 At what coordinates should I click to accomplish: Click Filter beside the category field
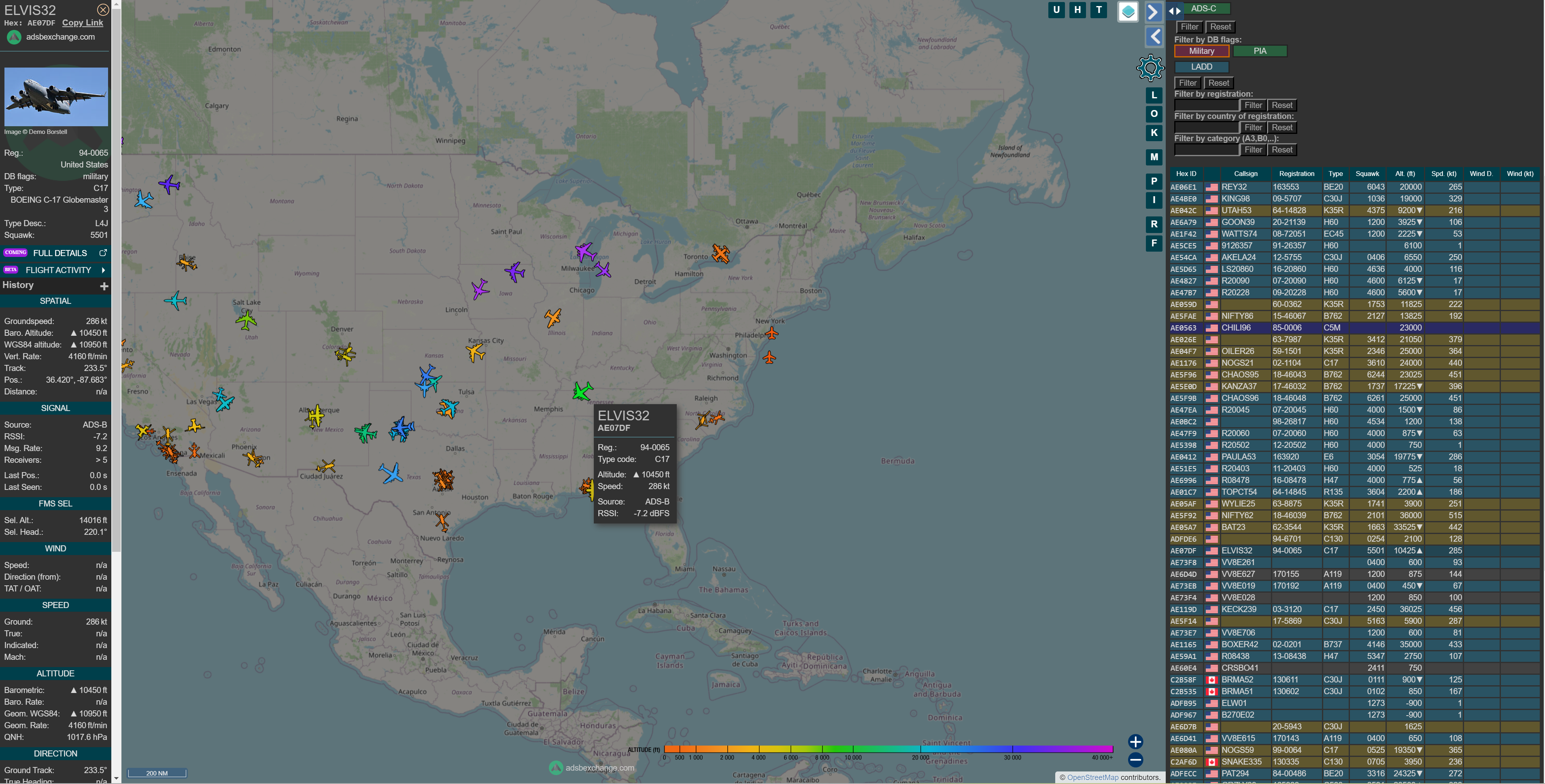click(1253, 149)
